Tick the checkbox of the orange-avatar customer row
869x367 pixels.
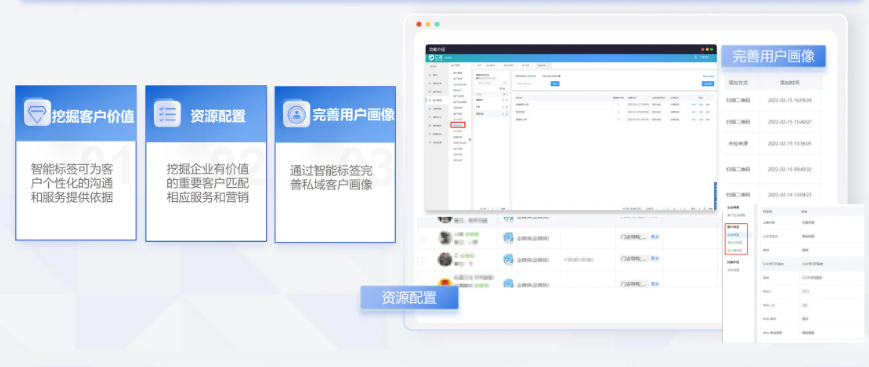423,283
